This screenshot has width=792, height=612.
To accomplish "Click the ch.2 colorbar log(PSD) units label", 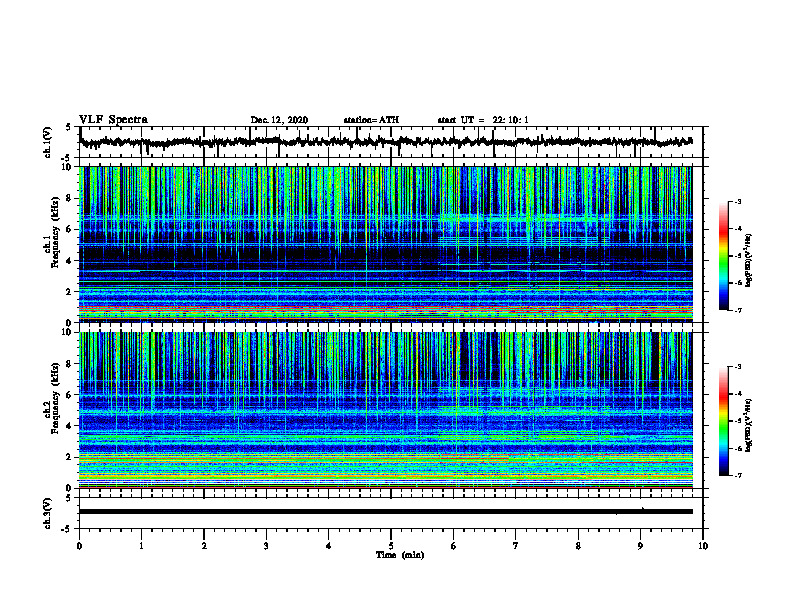I will [749, 426].
